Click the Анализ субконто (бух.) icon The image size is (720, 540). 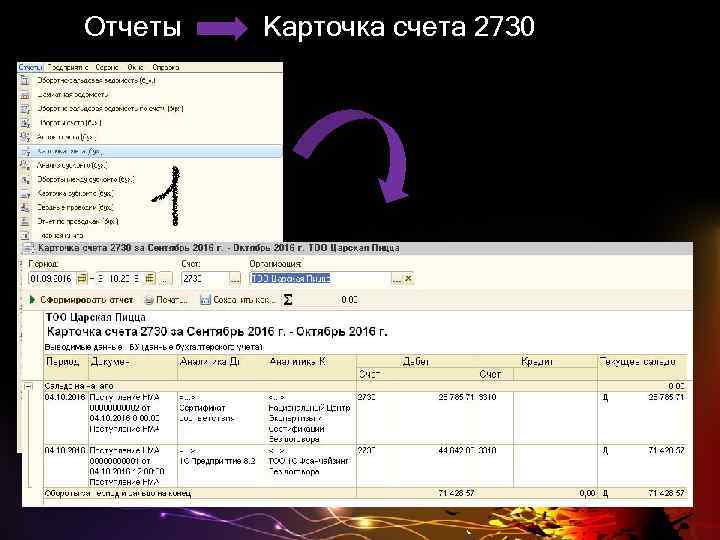(x=26, y=165)
